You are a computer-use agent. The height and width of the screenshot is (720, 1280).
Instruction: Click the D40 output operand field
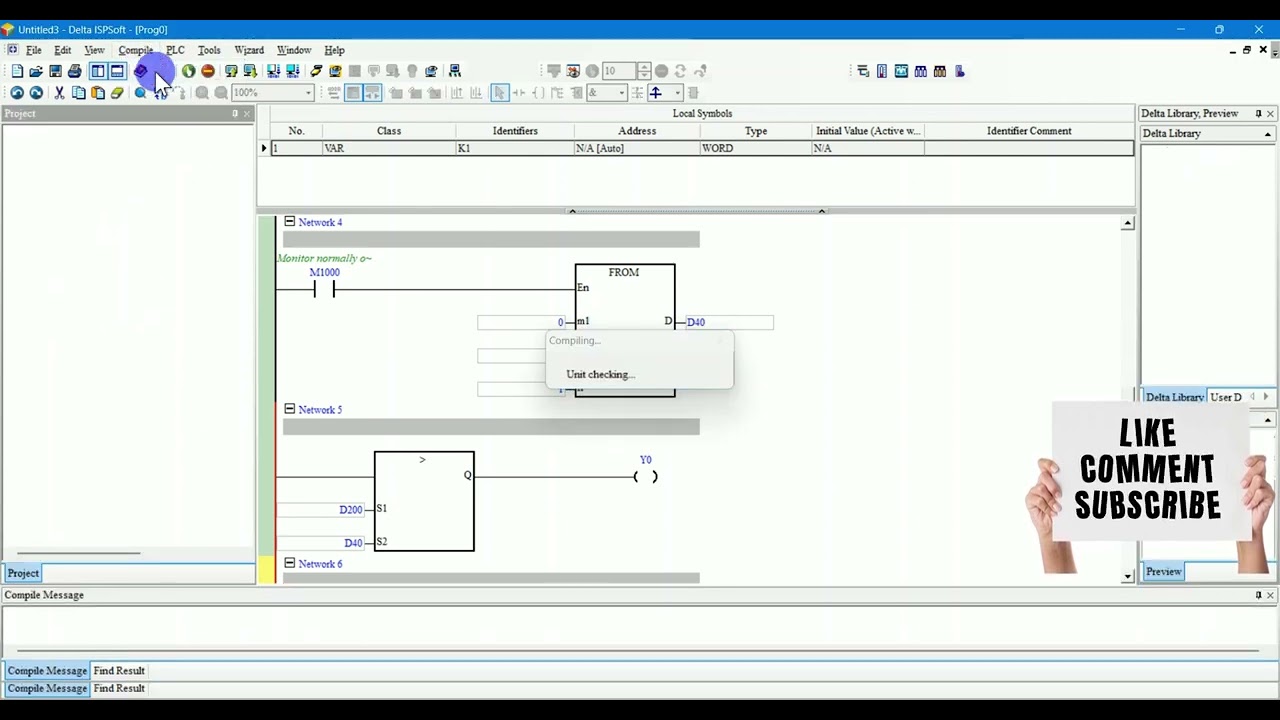(729, 322)
